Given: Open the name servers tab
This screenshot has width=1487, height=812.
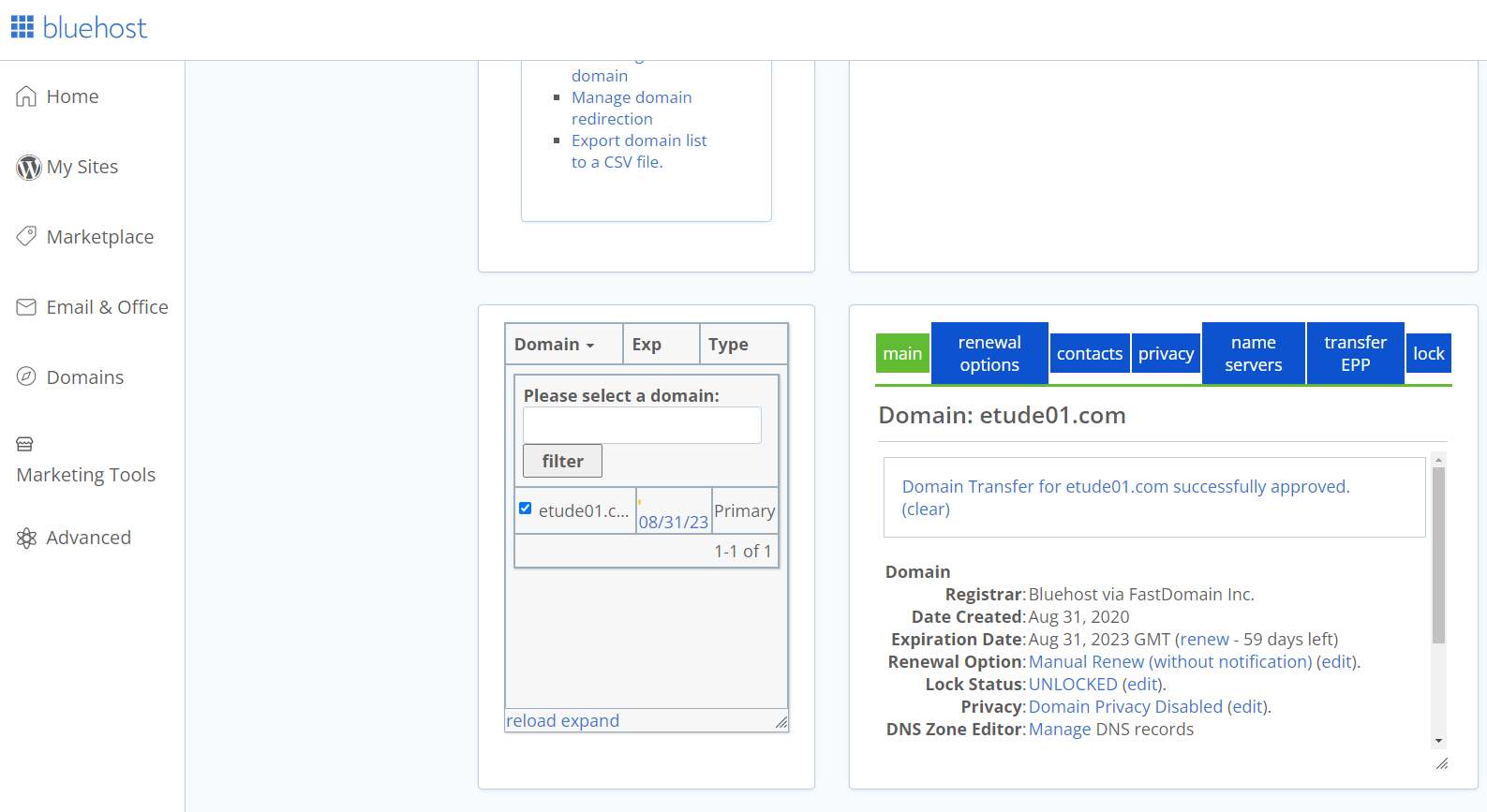Looking at the screenshot, I should 1254,353.
